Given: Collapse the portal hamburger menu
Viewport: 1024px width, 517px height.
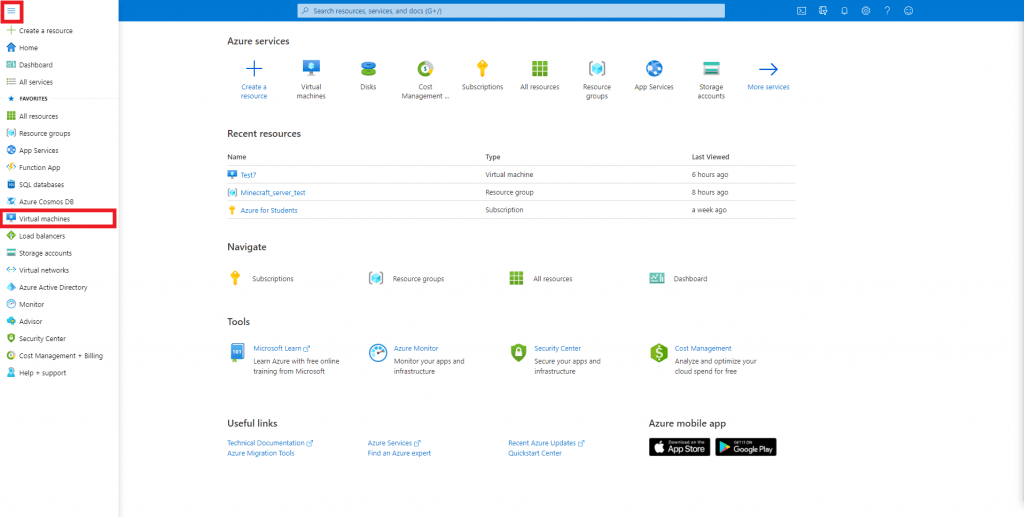Looking at the screenshot, I should point(12,10).
